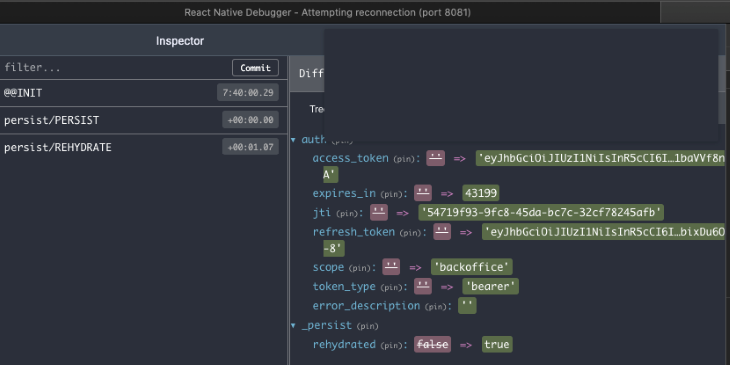Pin the jti key

[x=346, y=214]
